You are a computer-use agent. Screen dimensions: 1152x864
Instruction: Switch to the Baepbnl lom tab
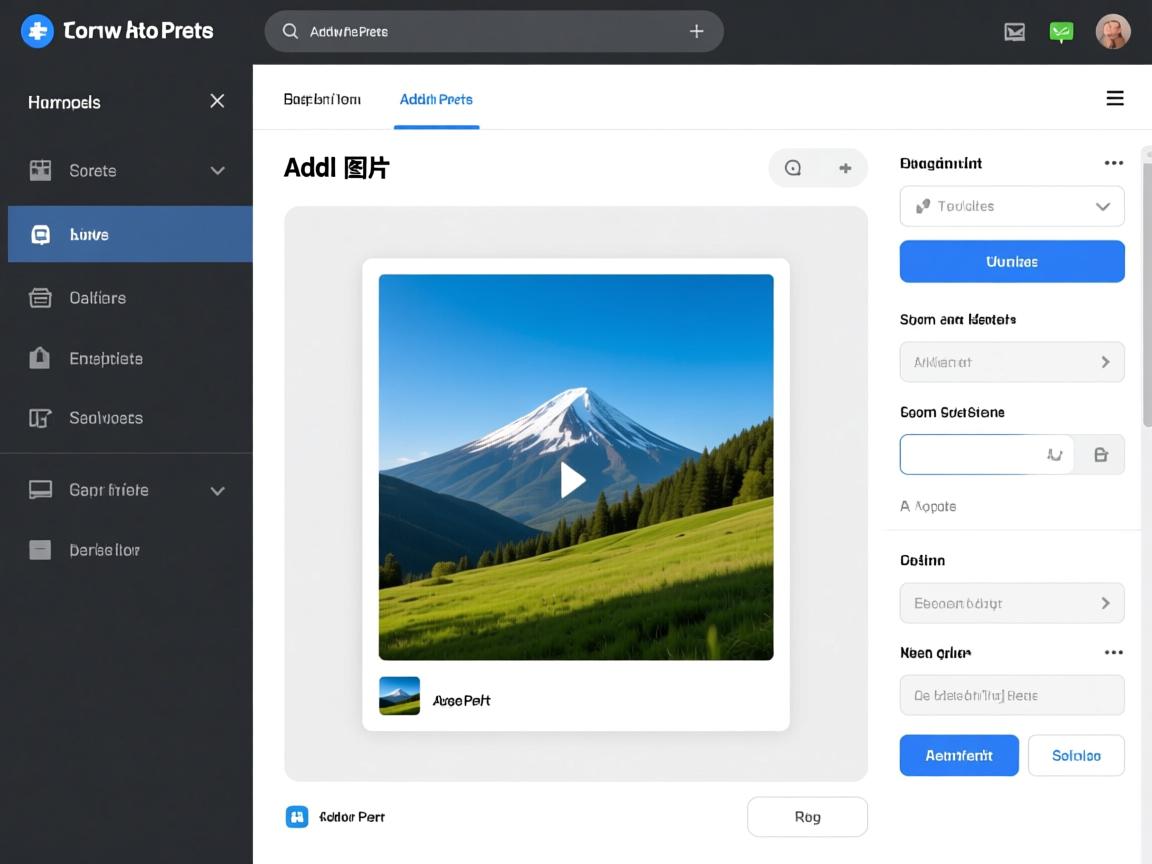point(322,99)
